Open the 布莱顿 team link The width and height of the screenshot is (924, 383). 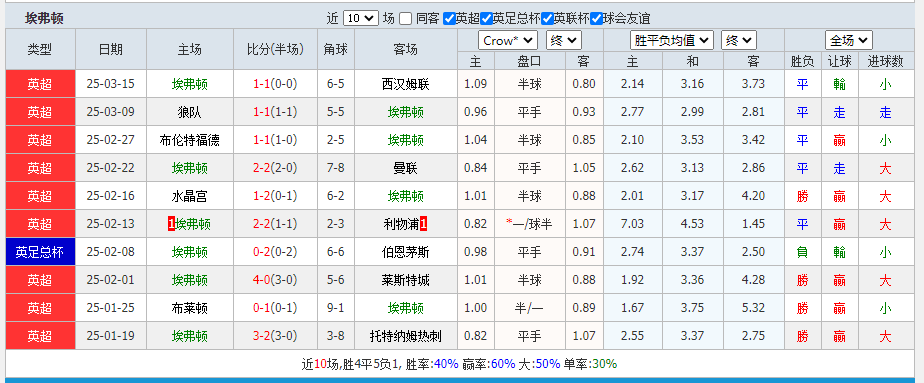coord(189,308)
